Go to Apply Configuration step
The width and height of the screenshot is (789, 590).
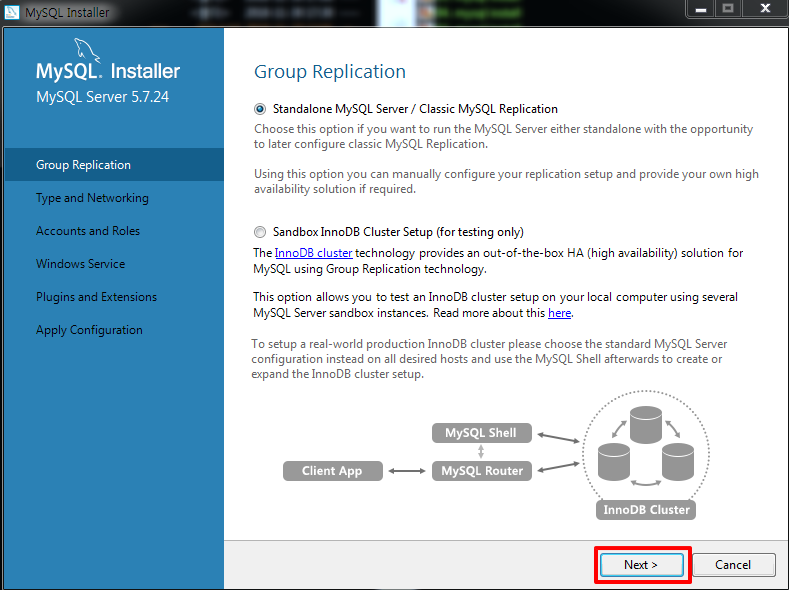pos(89,330)
